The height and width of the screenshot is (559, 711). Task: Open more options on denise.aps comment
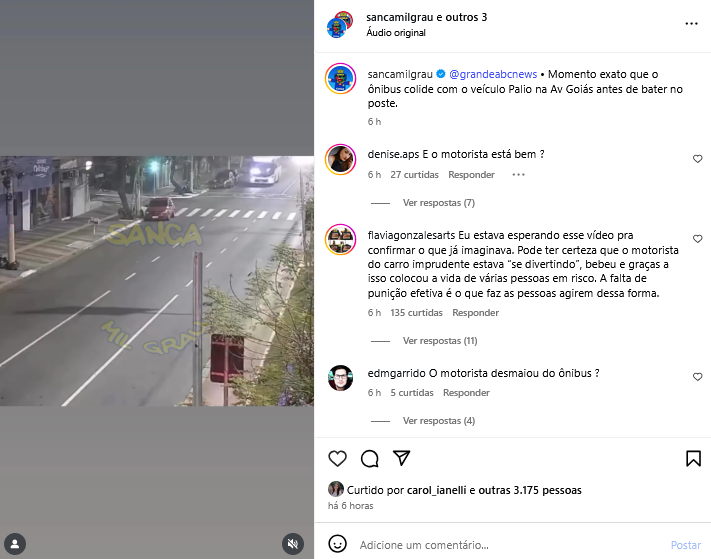click(x=518, y=175)
